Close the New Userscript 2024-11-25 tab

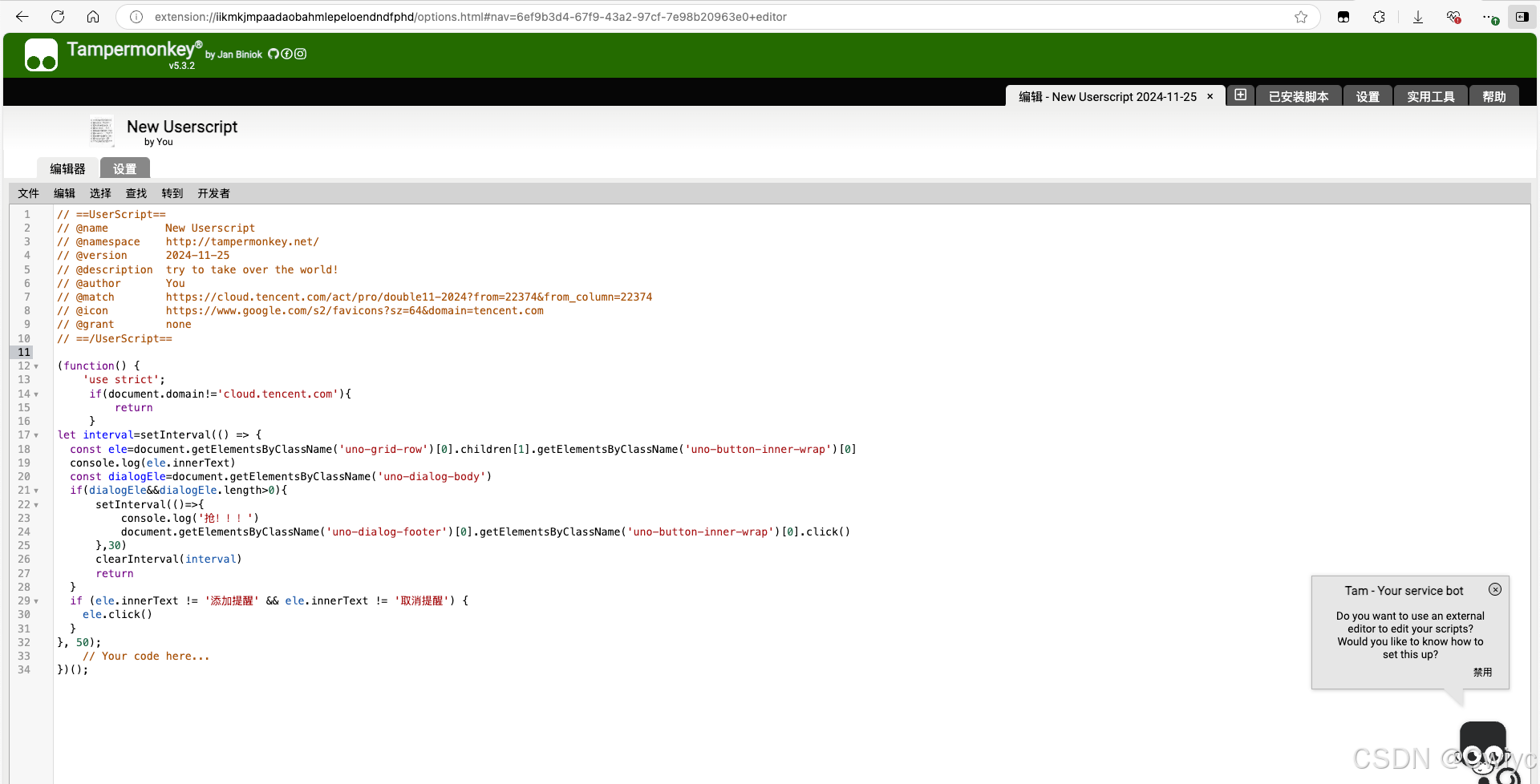coord(1210,96)
